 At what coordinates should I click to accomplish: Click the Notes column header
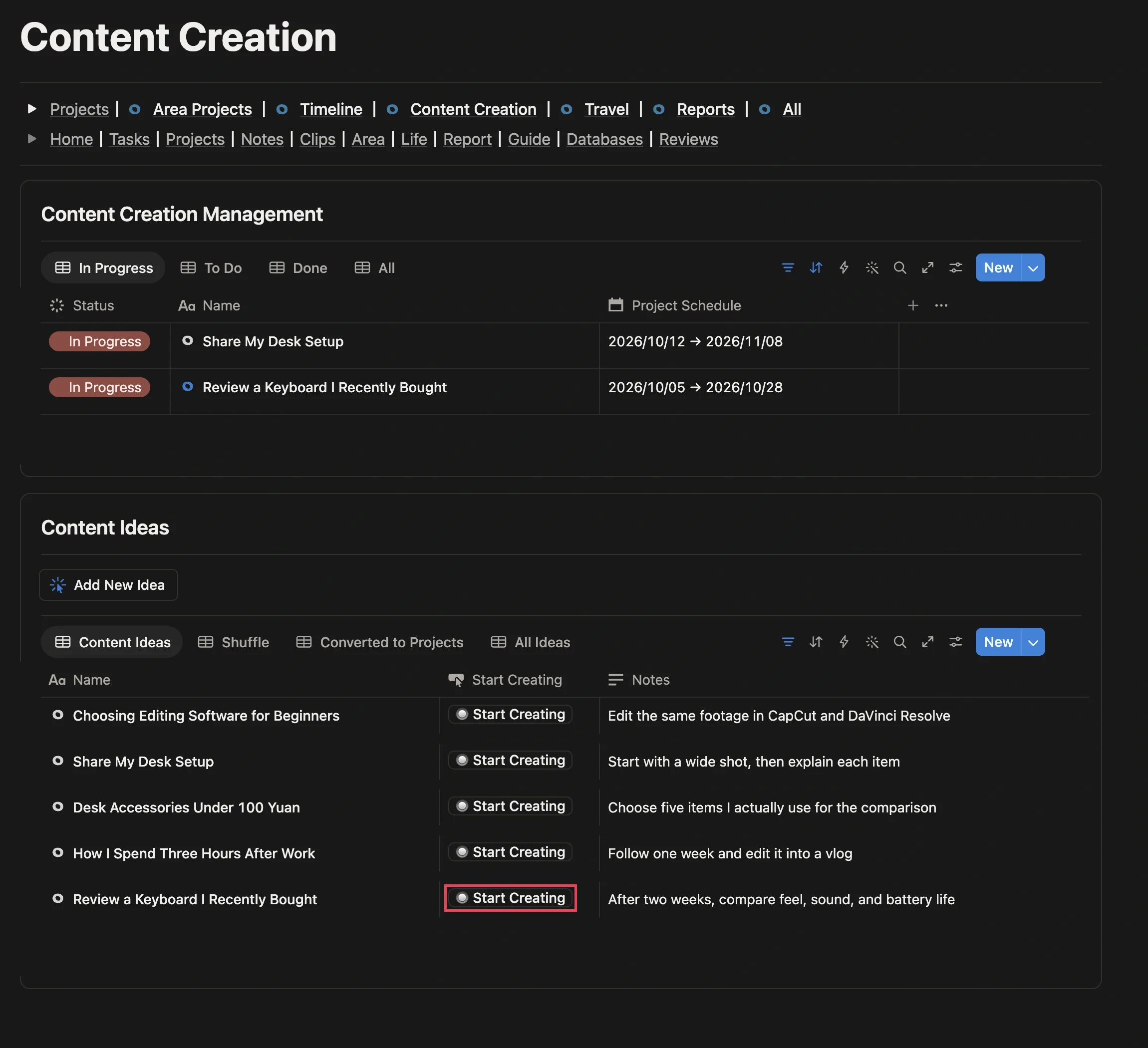coord(639,680)
